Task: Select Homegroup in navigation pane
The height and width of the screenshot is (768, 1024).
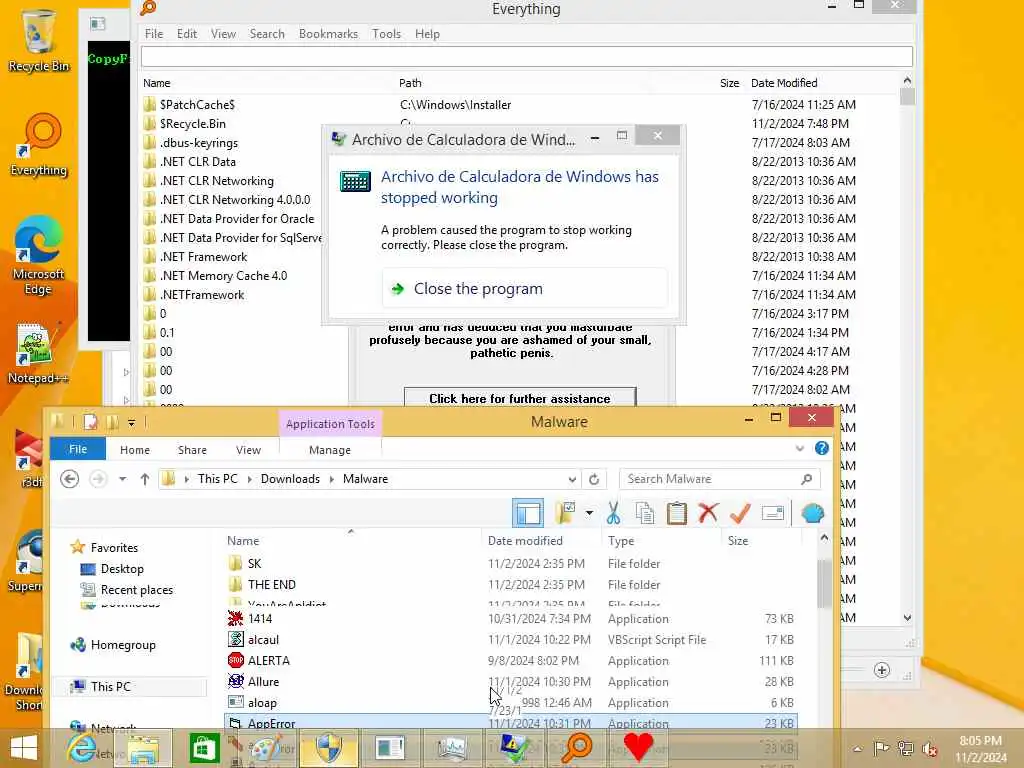Action: pyautogui.click(x=123, y=645)
